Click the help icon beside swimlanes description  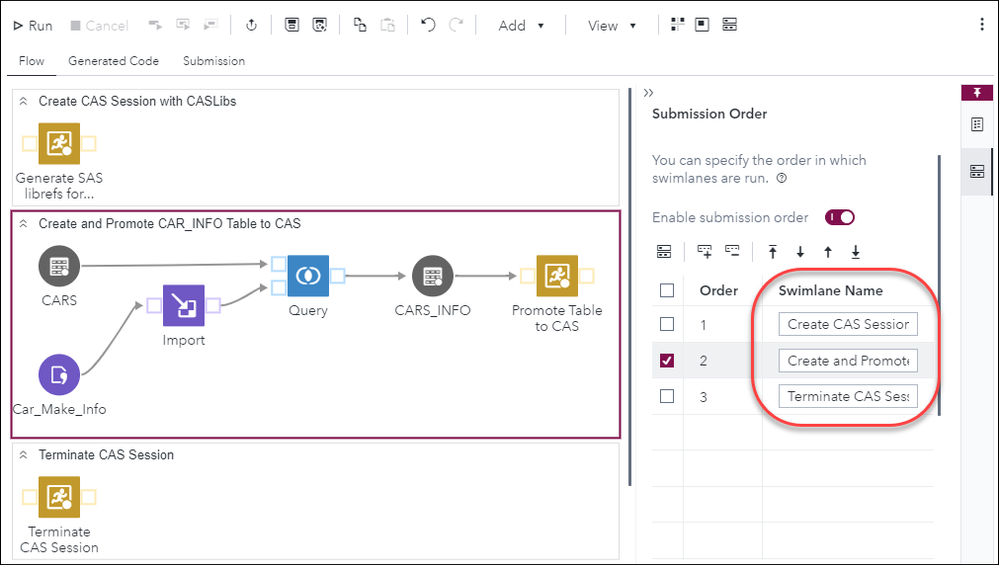click(x=780, y=179)
